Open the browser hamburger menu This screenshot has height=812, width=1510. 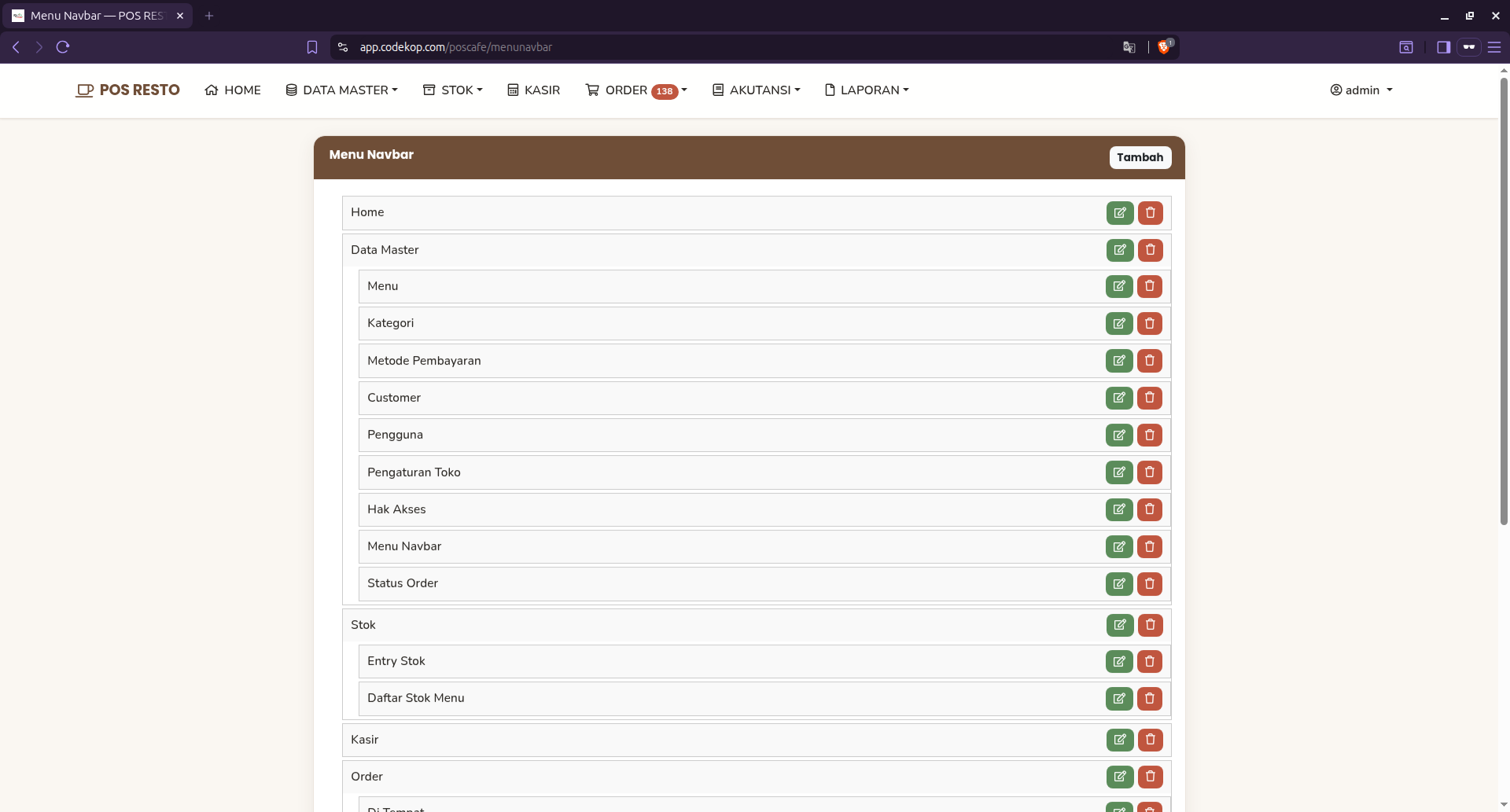[1494, 47]
